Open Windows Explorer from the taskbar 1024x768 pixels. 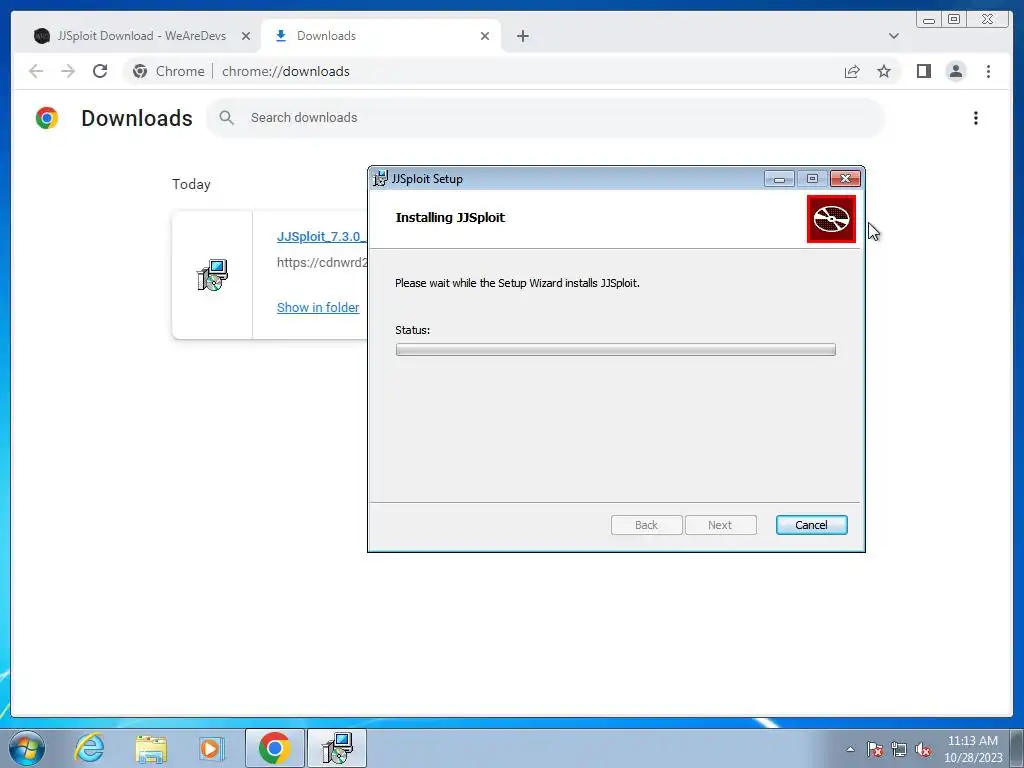[151, 748]
